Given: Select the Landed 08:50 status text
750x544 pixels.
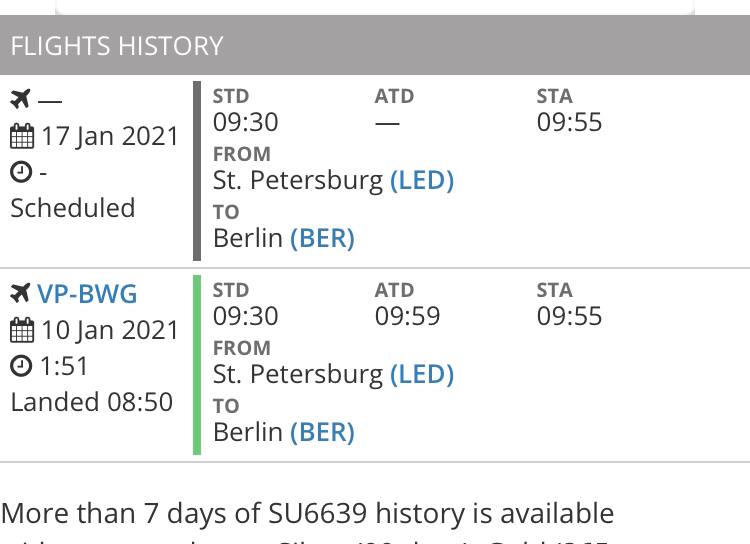Looking at the screenshot, I should [x=91, y=402].
